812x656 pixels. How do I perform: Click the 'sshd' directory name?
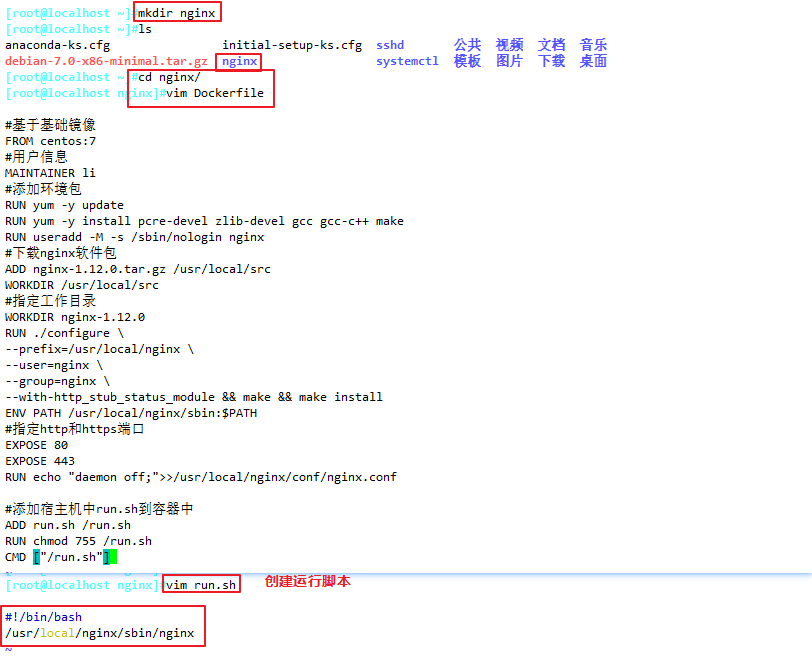[x=390, y=46]
